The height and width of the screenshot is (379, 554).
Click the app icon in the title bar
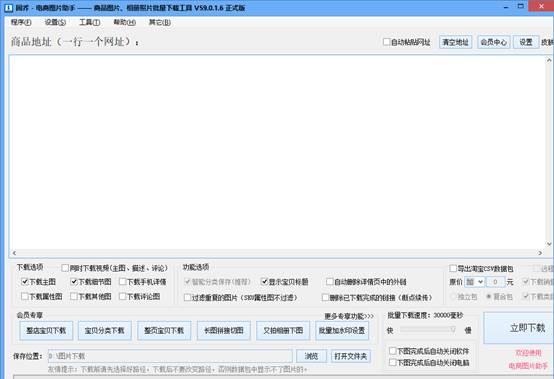pyautogui.click(x=8, y=7)
